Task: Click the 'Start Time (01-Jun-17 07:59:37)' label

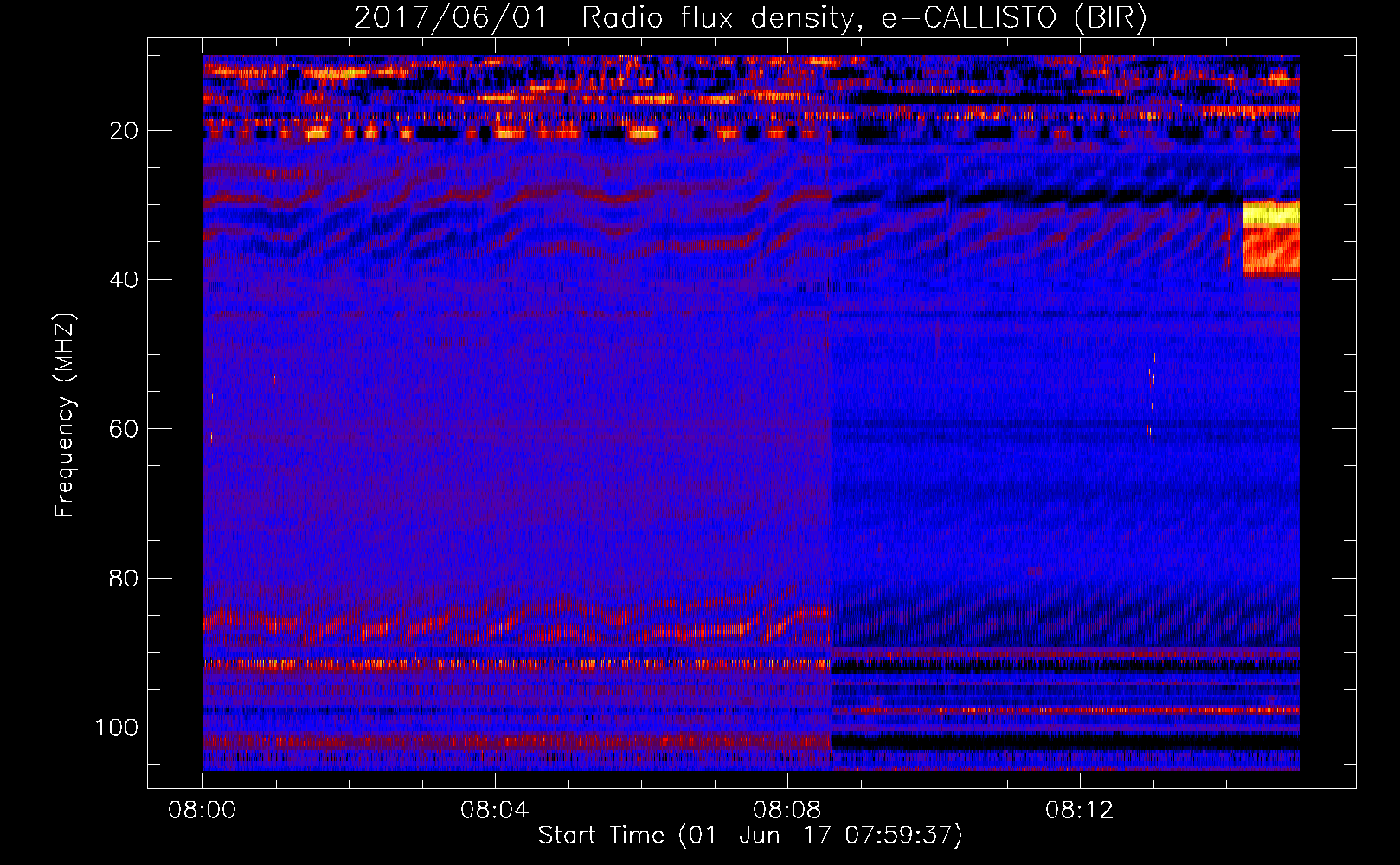Action: (x=749, y=835)
